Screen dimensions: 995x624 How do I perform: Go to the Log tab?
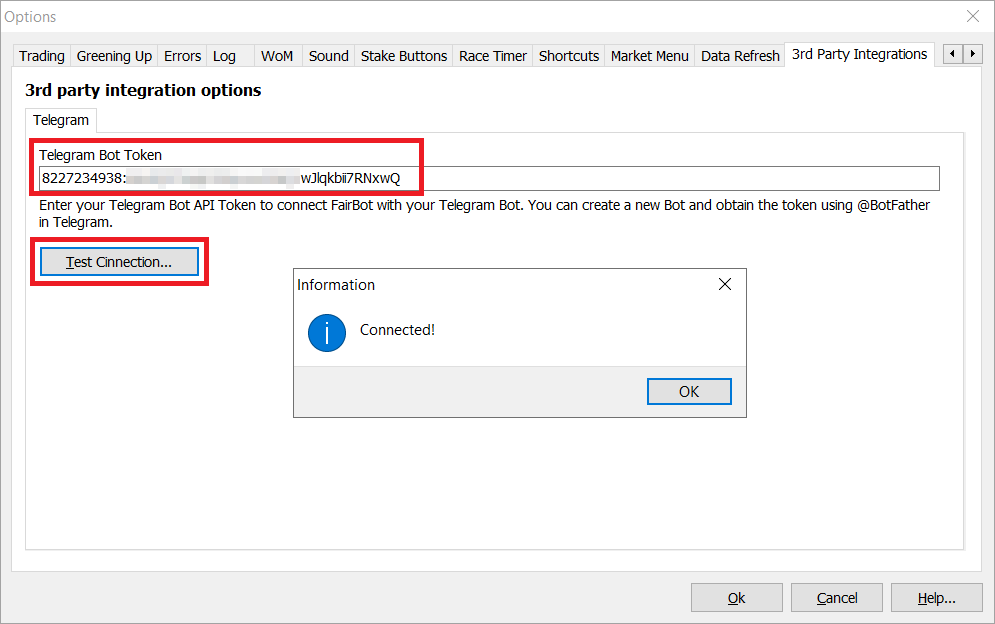pyautogui.click(x=225, y=56)
